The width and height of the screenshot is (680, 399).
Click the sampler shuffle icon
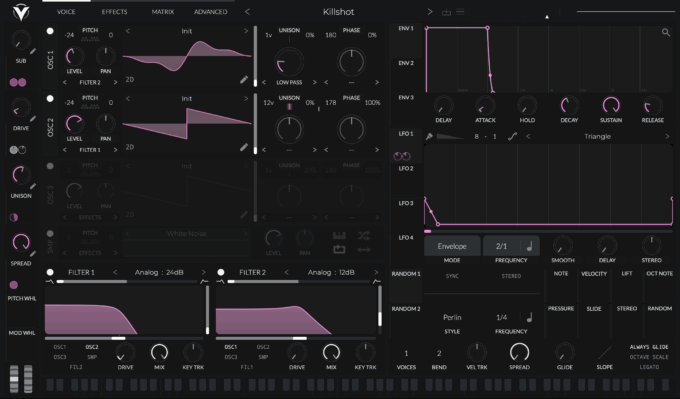pyautogui.click(x=364, y=235)
